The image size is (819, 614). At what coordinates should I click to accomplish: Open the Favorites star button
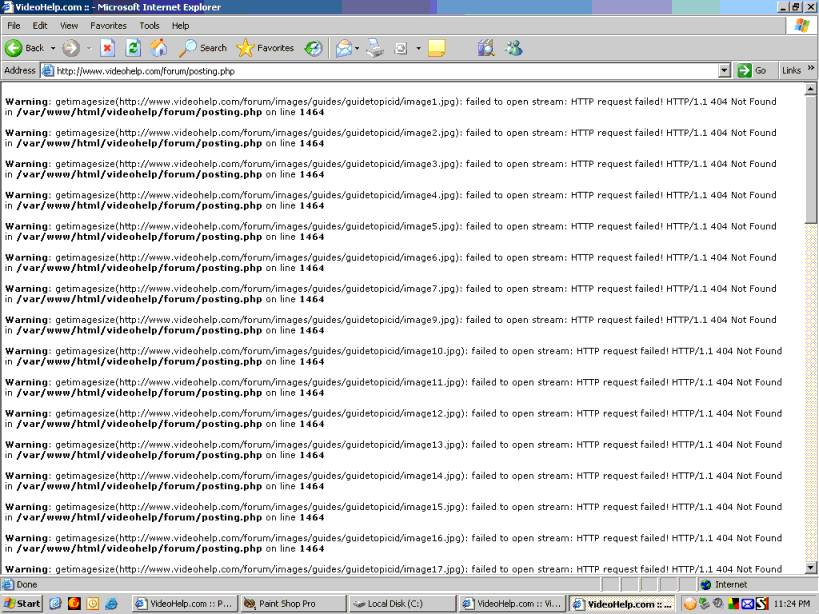click(265, 49)
